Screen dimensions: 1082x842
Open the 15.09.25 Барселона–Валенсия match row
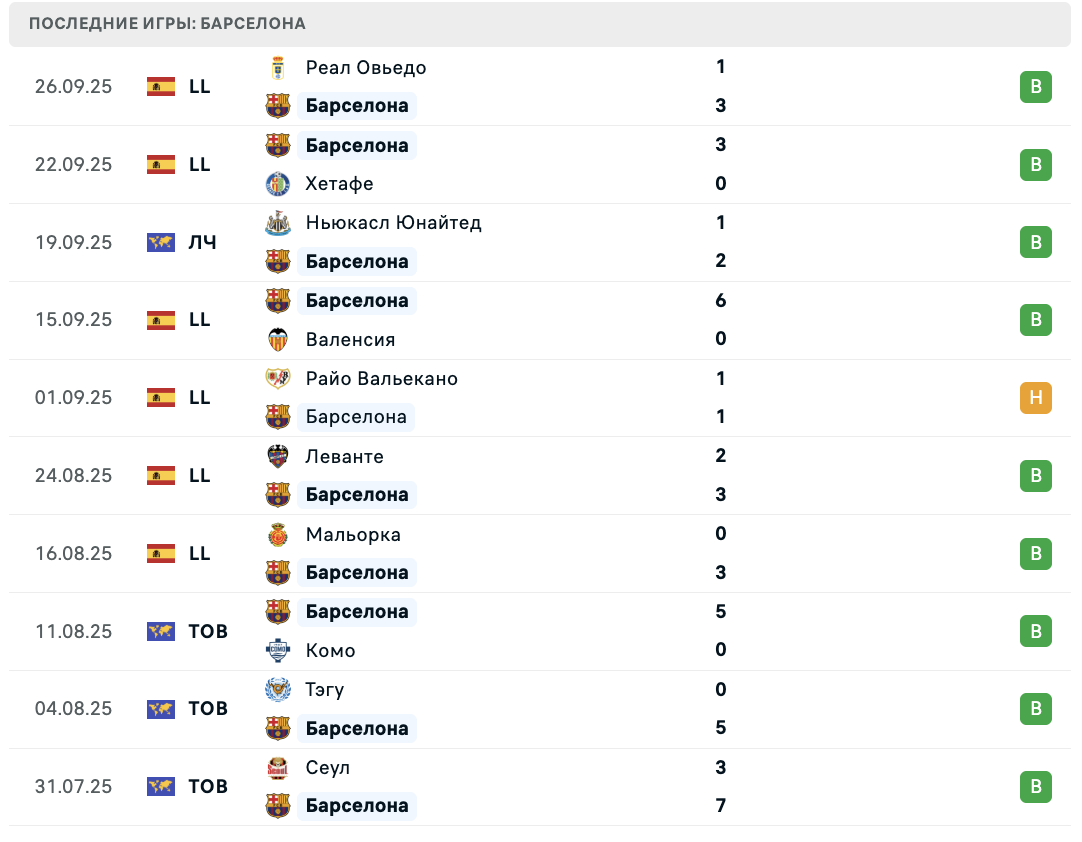pyautogui.click(x=540, y=320)
